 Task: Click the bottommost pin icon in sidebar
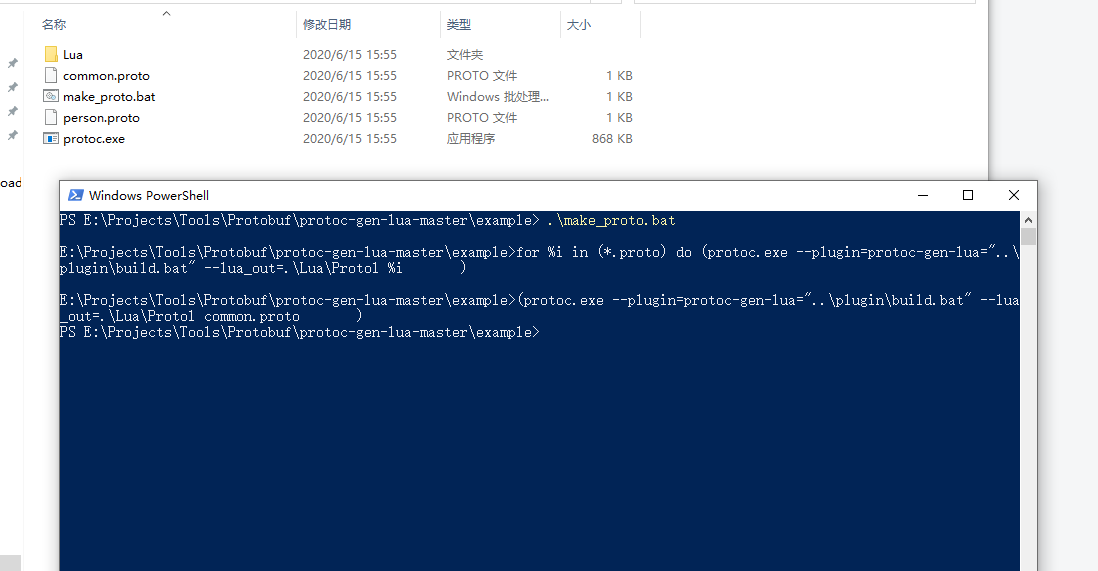pyautogui.click(x=13, y=135)
